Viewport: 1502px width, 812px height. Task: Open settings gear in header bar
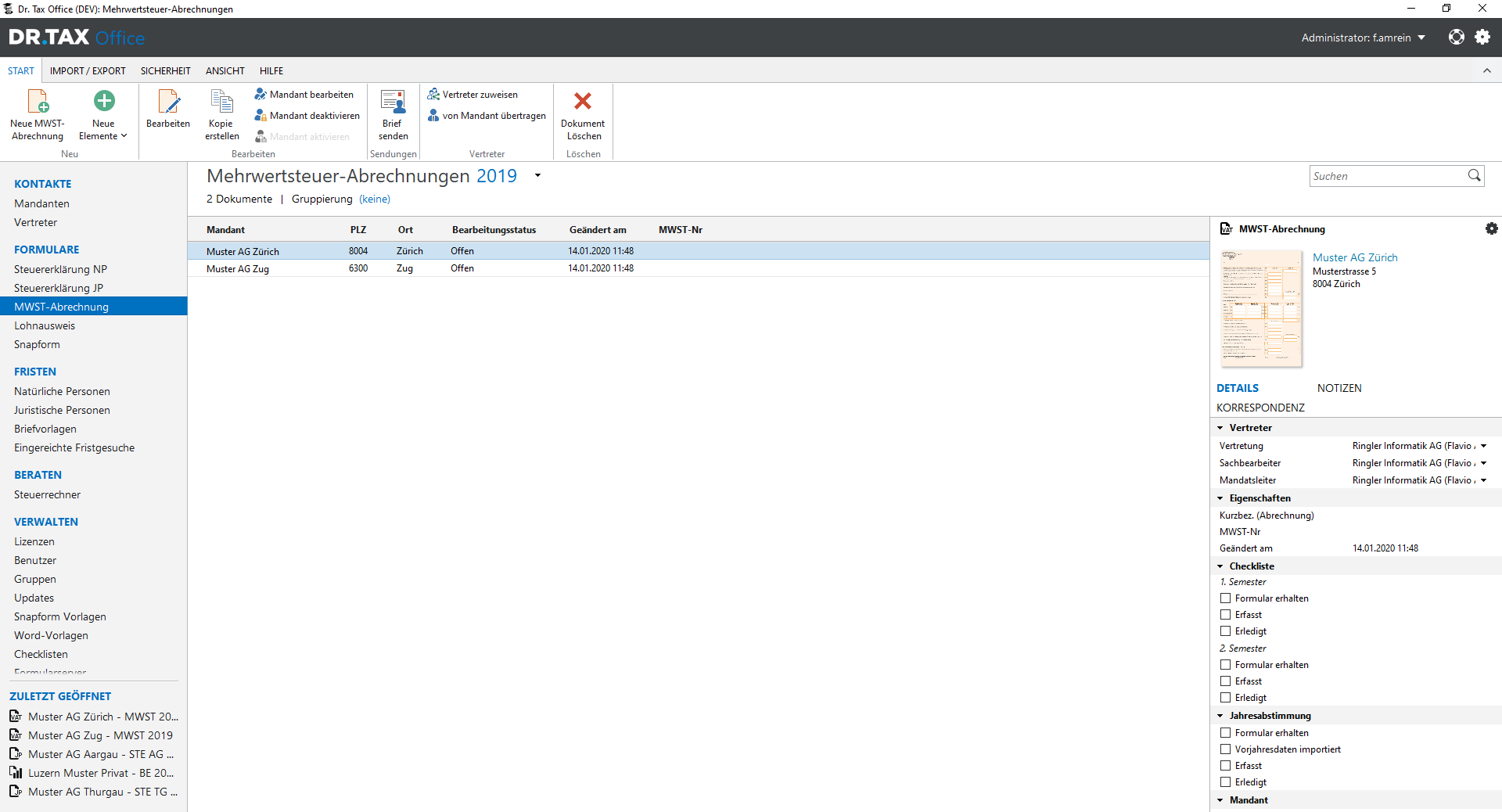pyautogui.click(x=1482, y=37)
